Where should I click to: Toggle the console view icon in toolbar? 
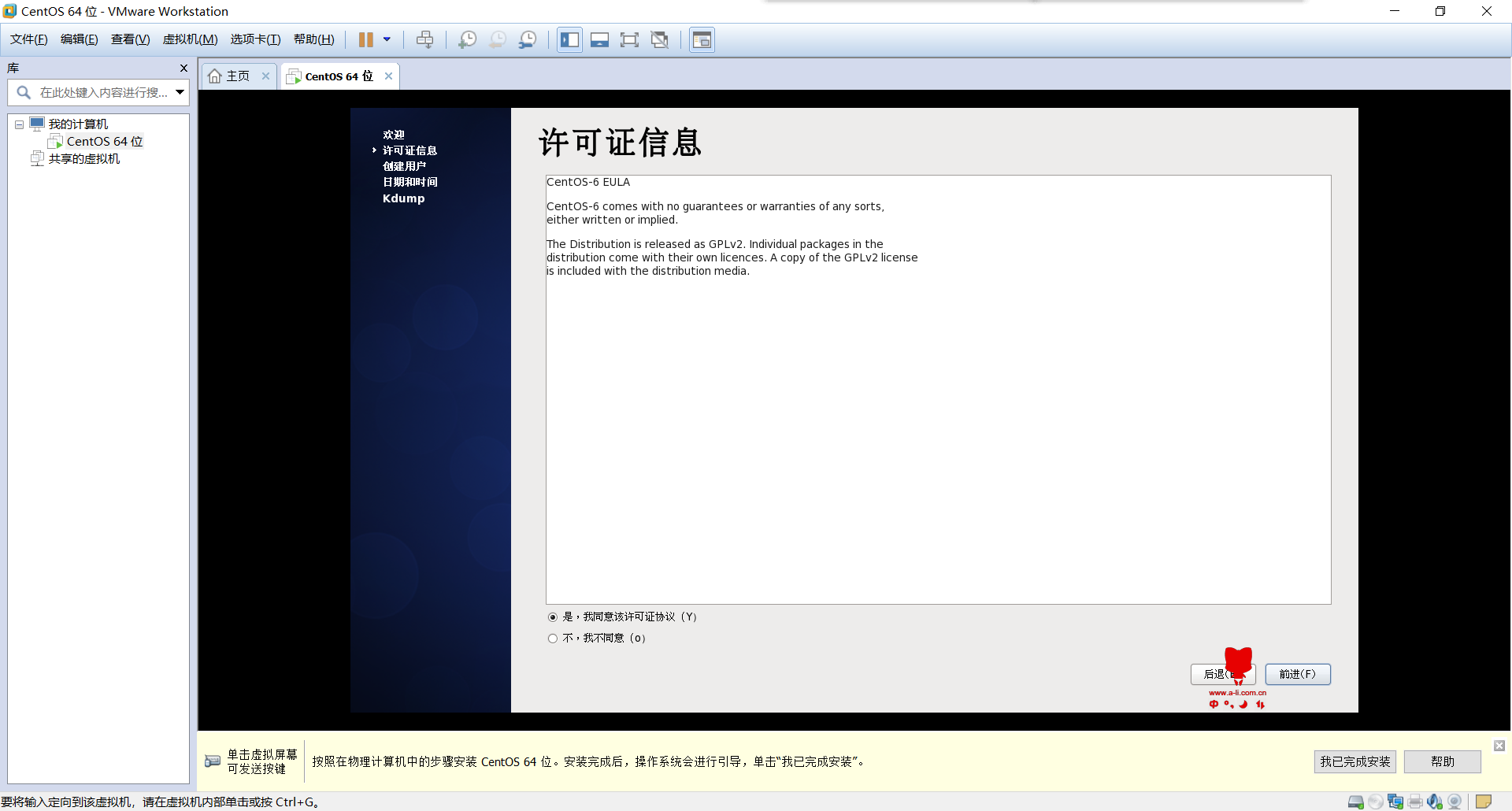click(x=702, y=39)
